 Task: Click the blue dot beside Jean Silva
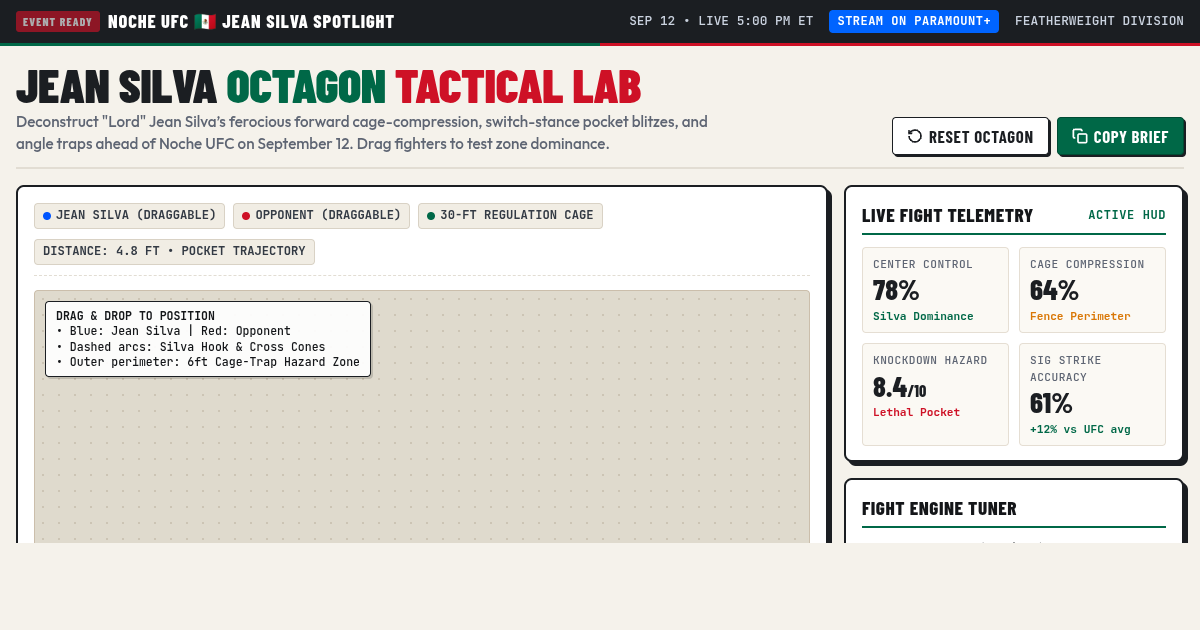[x=47, y=216]
